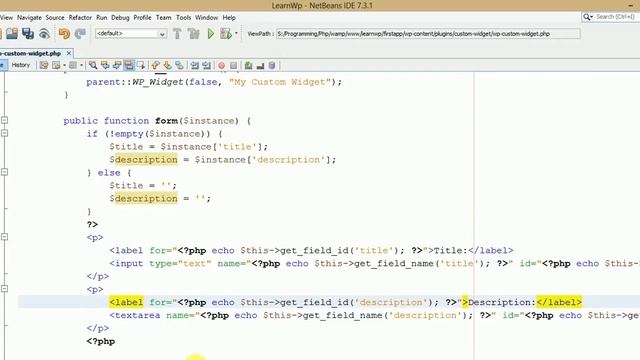Click the Build Project hammer icon
The image size is (640, 360).
(x=177, y=33)
